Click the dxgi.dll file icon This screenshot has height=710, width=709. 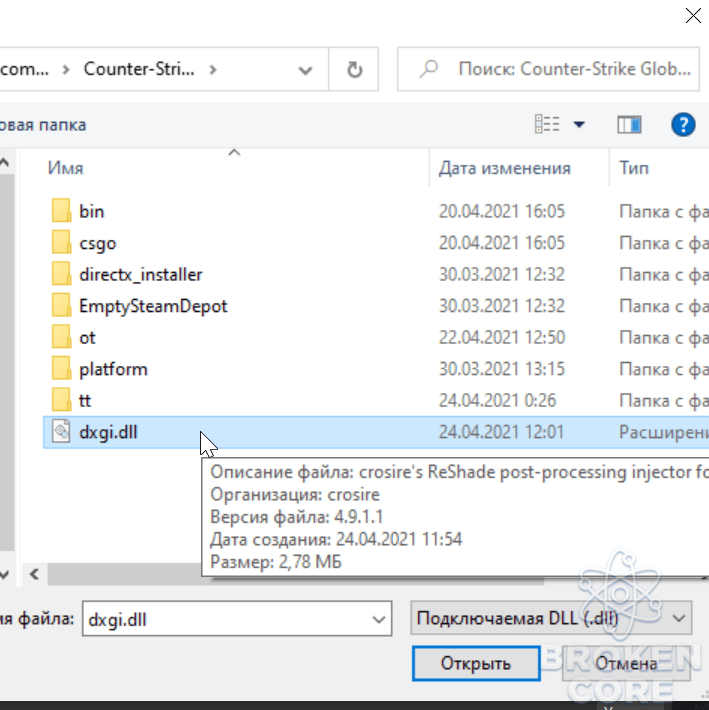tap(61, 431)
